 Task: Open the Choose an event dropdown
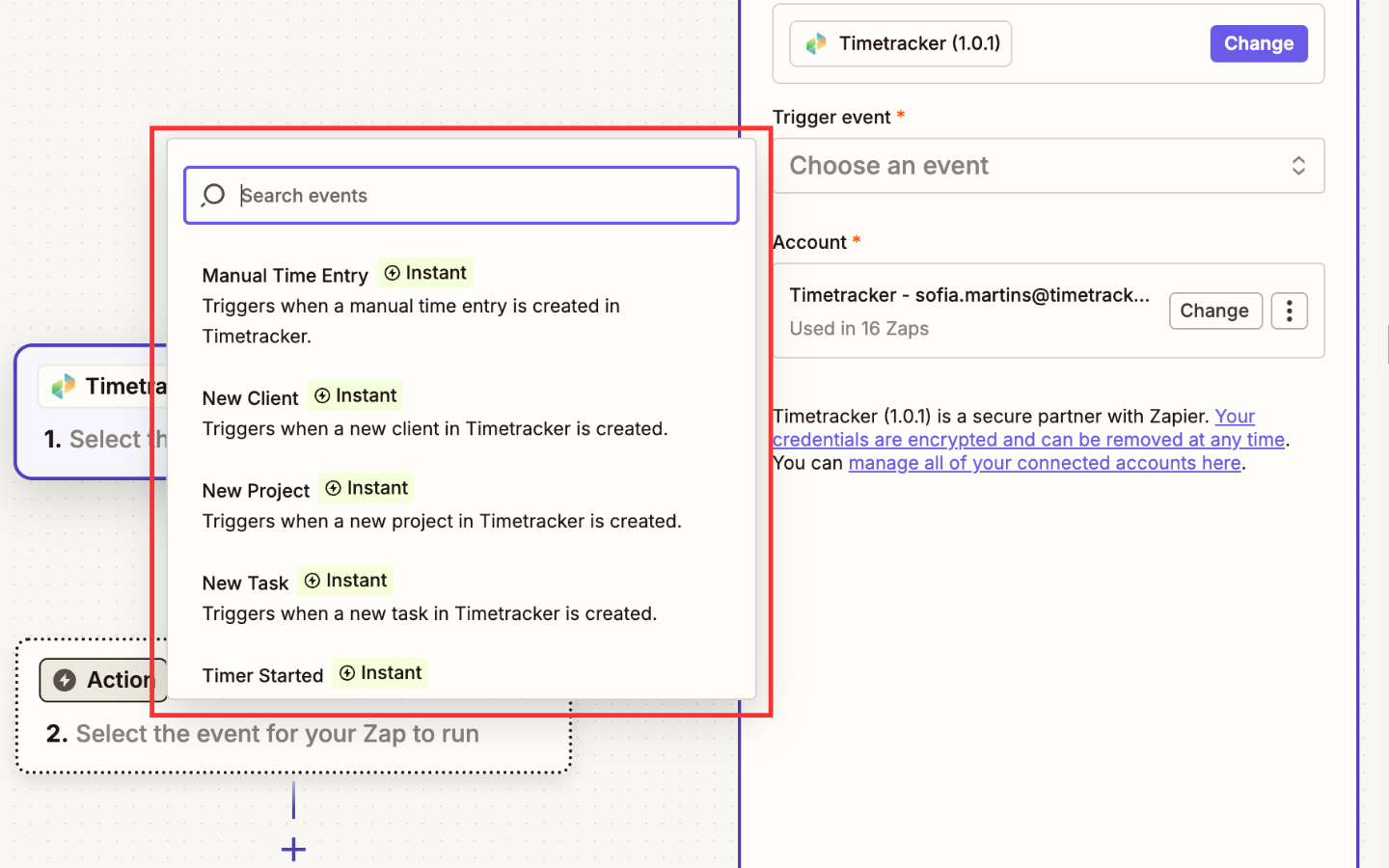pos(1049,166)
